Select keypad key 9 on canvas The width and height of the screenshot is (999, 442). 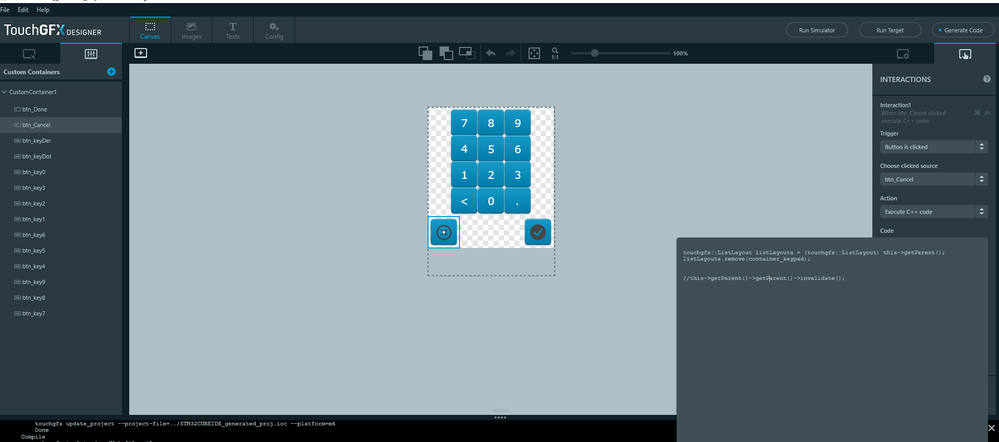(517, 123)
